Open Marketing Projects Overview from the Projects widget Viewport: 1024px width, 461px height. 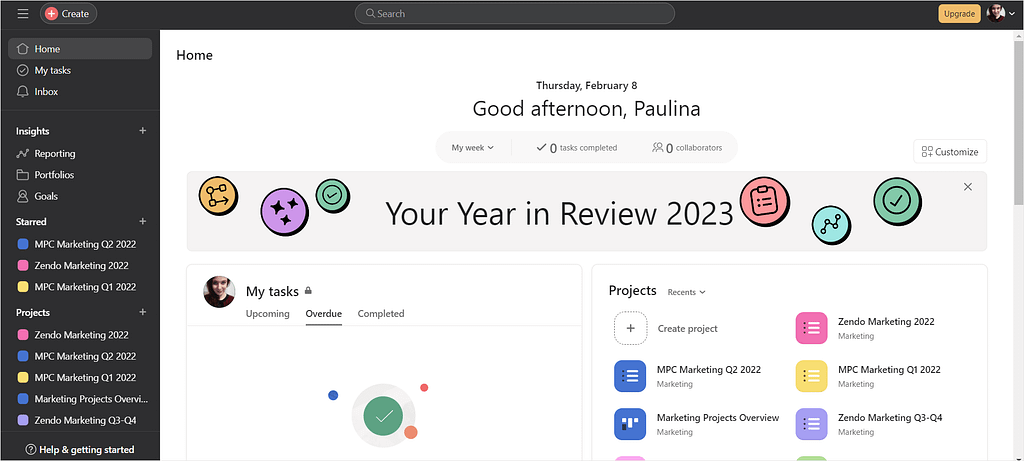[718, 418]
